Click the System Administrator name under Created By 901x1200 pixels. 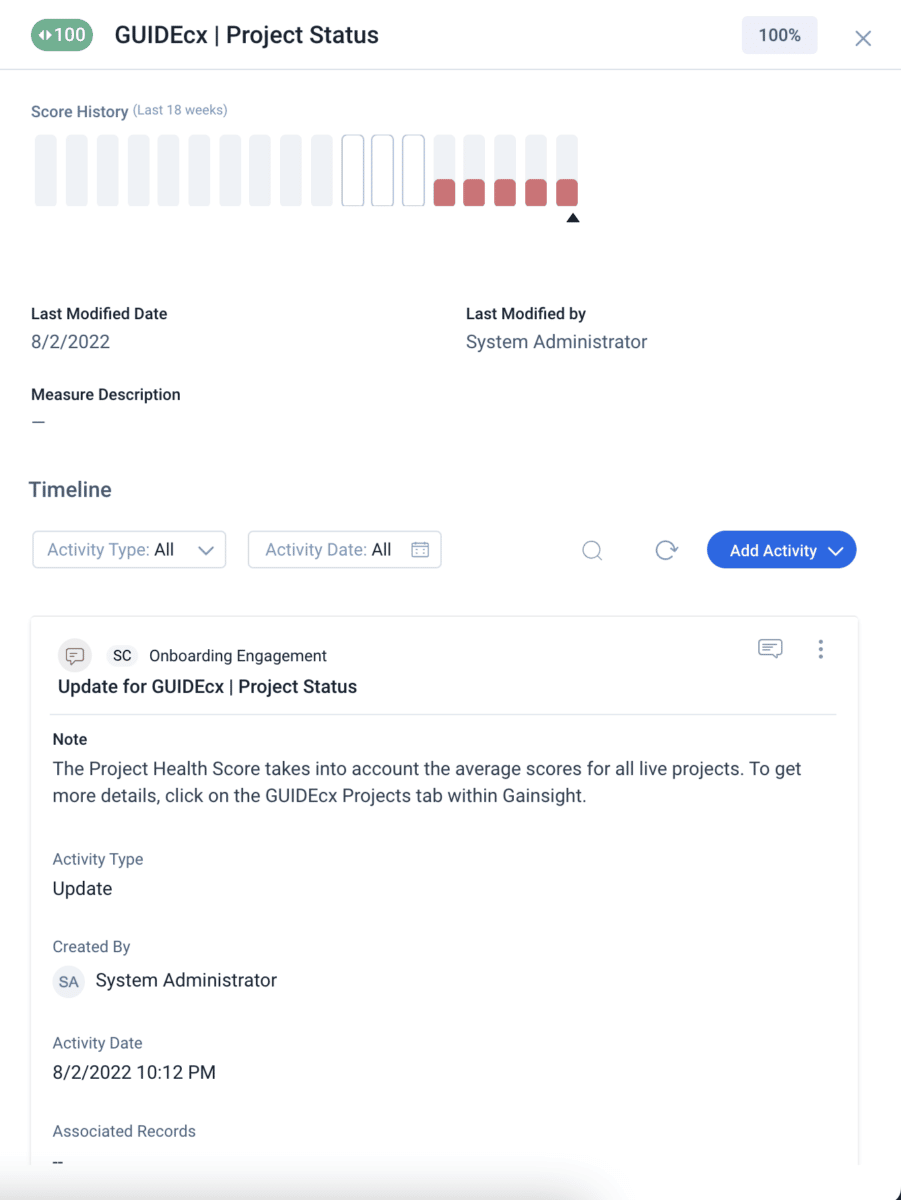click(x=185, y=981)
